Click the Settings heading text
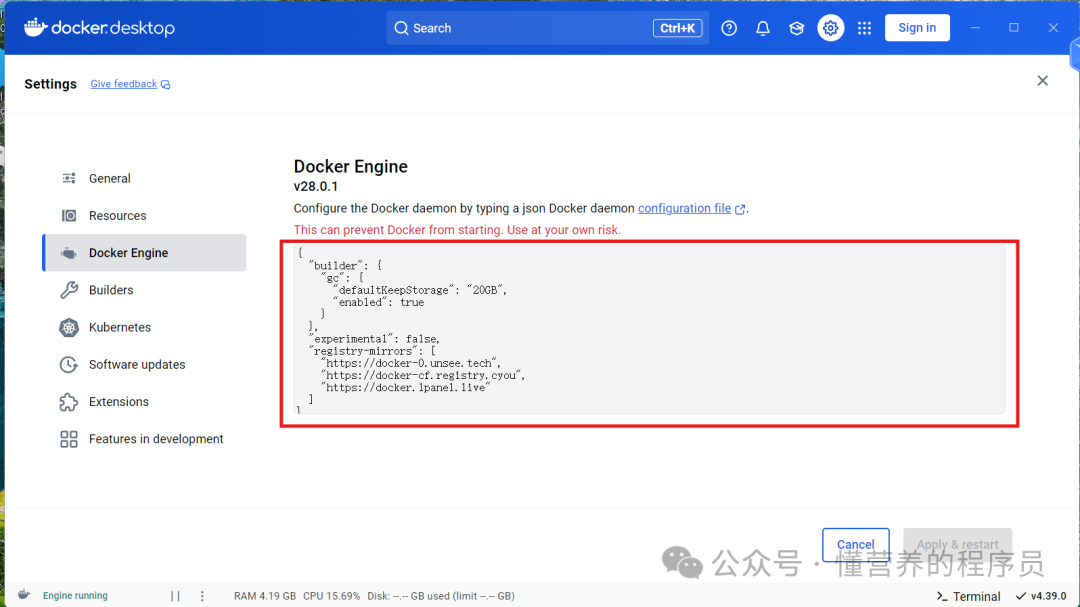This screenshot has height=607, width=1080. pyautogui.click(x=50, y=84)
